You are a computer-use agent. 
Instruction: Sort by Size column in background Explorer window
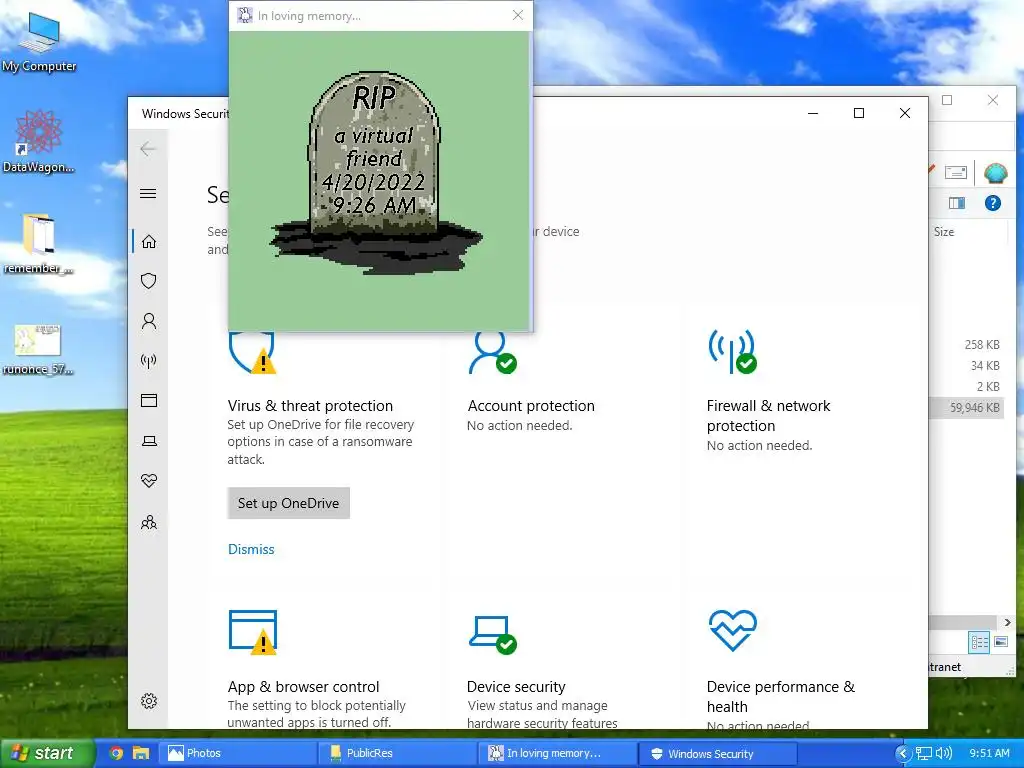(944, 232)
